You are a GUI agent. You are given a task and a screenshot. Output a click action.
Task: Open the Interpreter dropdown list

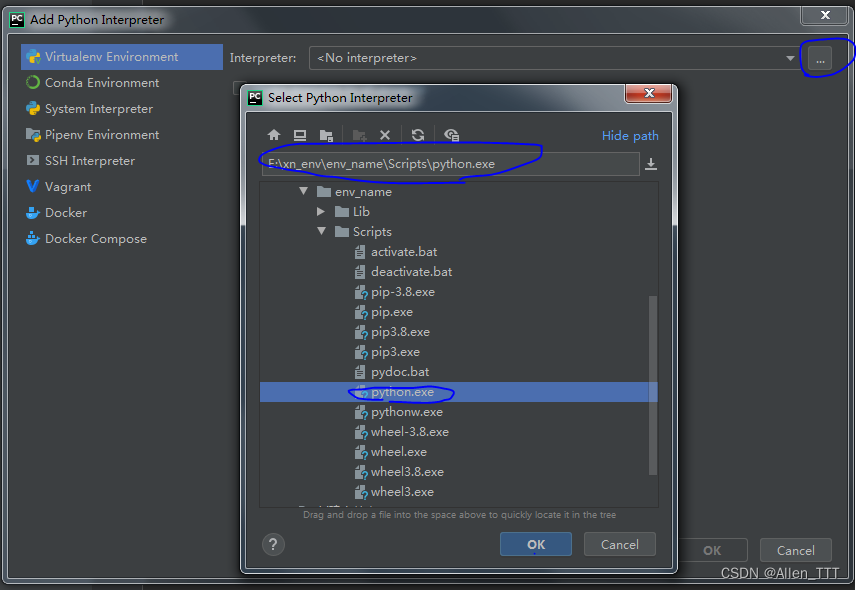[790, 58]
